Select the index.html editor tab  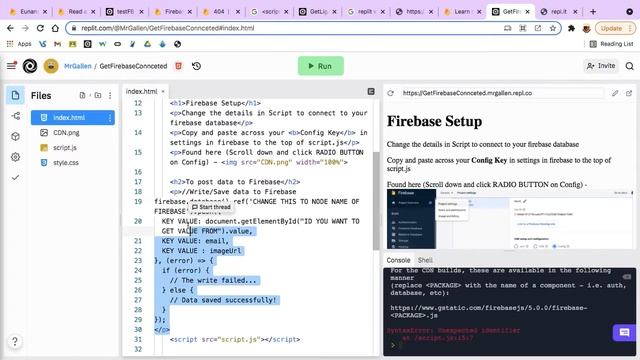click(x=142, y=91)
